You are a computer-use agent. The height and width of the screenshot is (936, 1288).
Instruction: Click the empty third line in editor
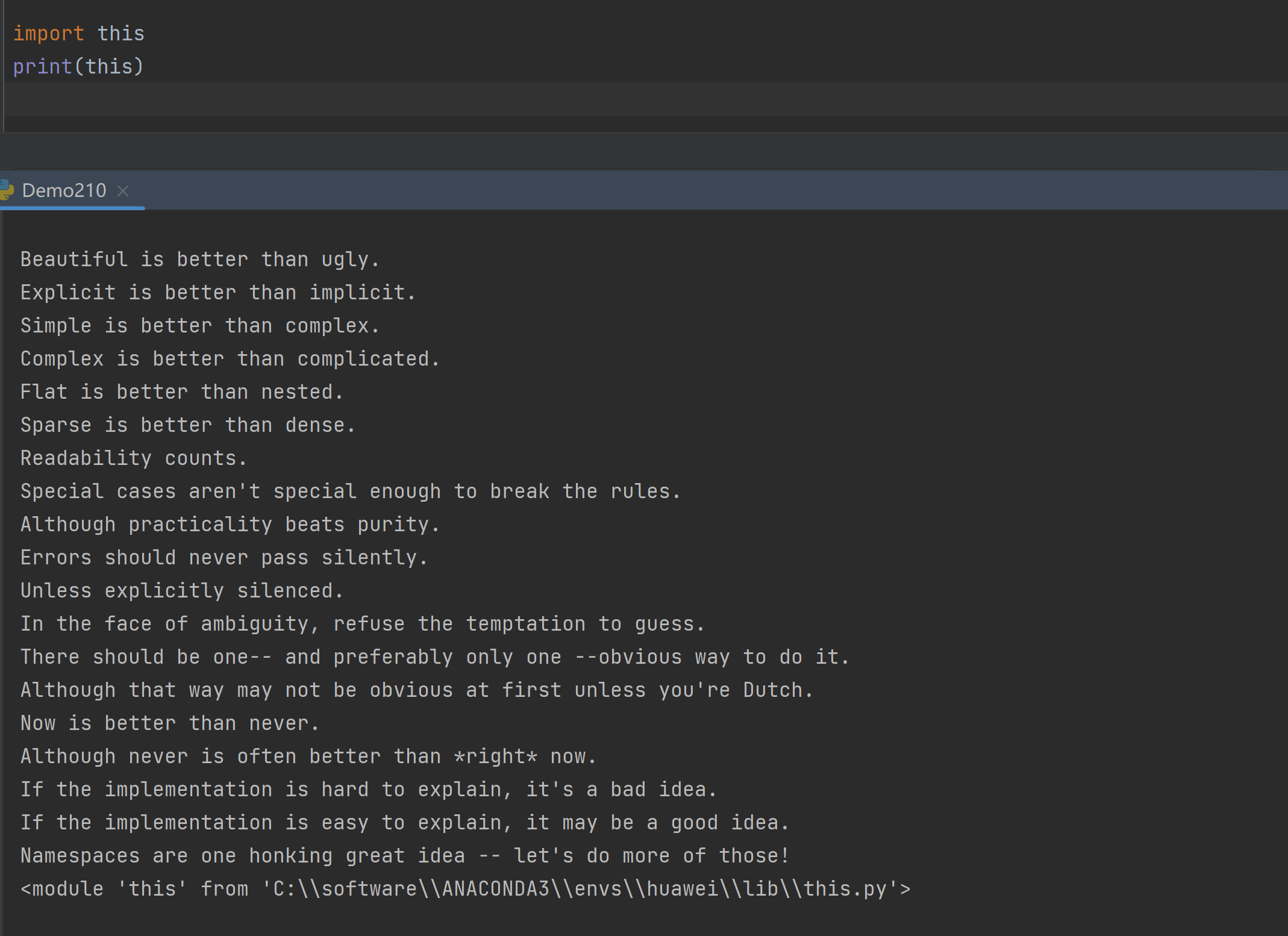[x=361, y=99]
